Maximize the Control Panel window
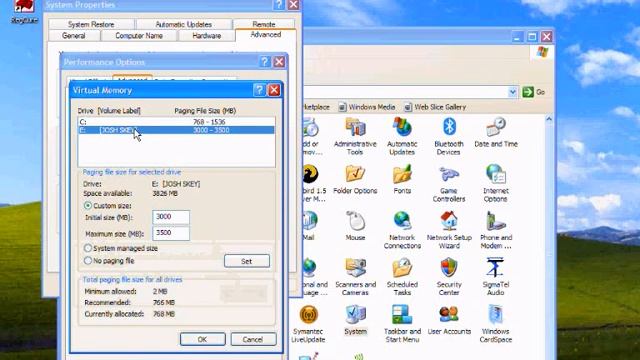Image resolution: width=640 pixels, height=360 pixels. point(532,37)
